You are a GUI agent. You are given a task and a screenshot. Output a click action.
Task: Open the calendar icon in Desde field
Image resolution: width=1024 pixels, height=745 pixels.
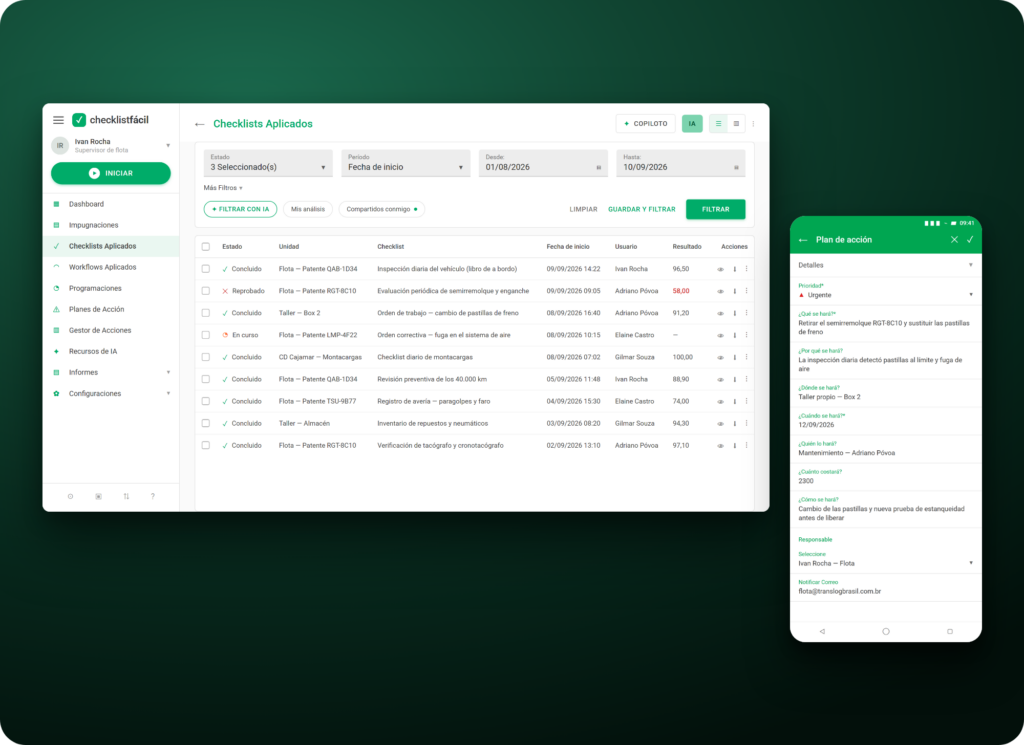(x=598, y=168)
